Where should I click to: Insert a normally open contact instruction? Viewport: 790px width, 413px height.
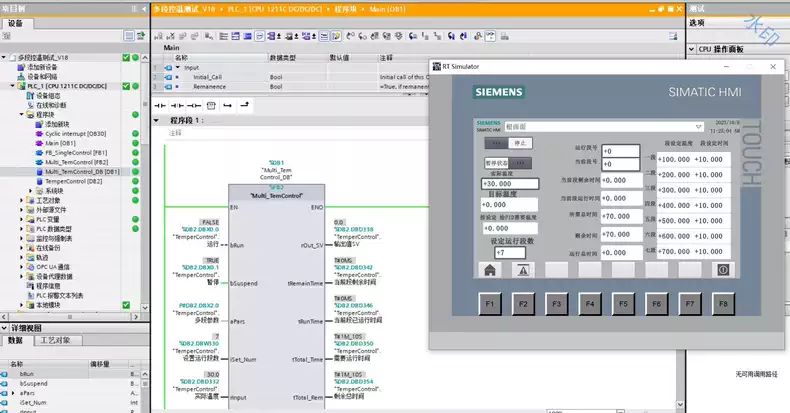(160, 105)
